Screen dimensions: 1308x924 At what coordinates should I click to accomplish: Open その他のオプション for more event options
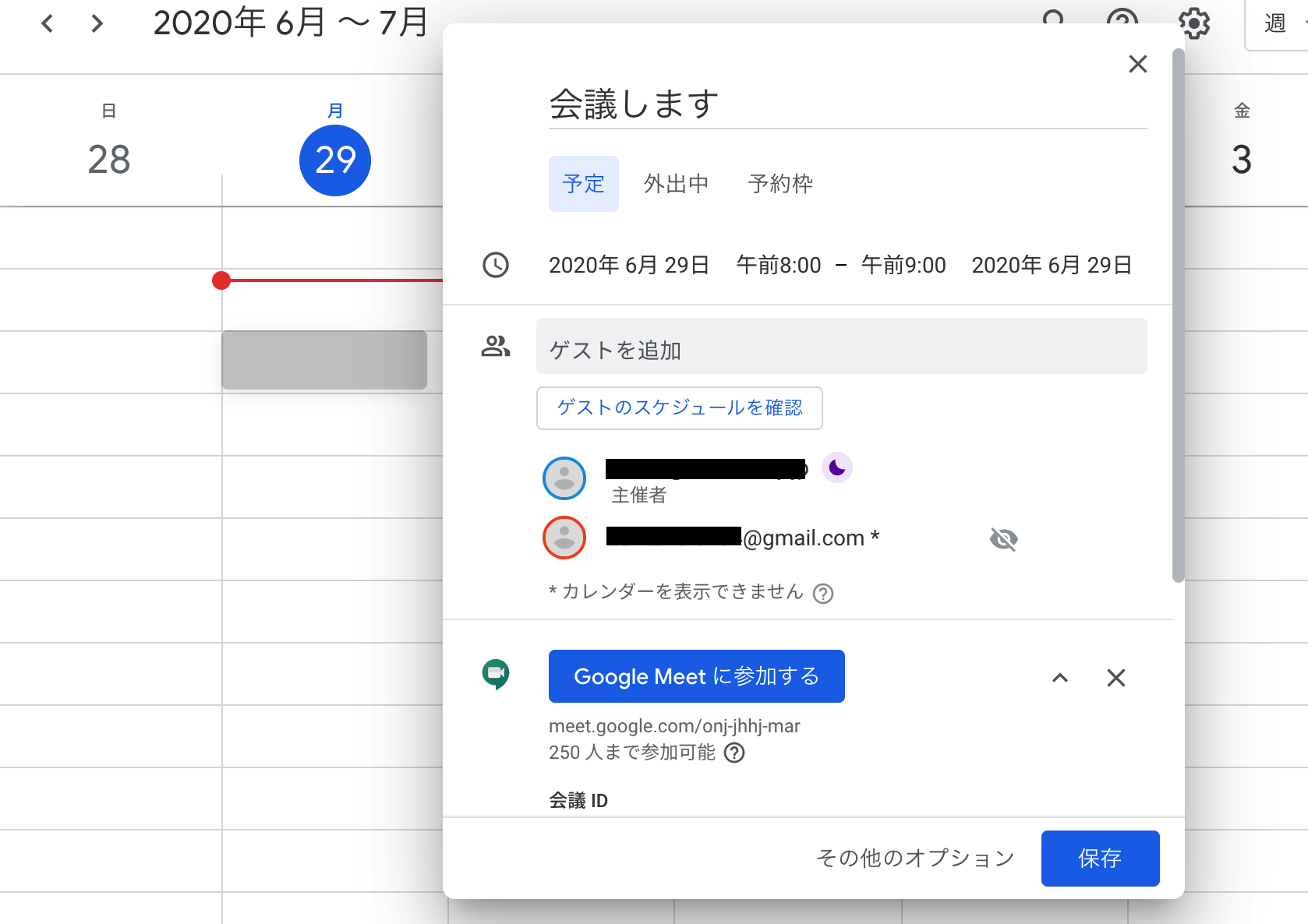pos(914,858)
